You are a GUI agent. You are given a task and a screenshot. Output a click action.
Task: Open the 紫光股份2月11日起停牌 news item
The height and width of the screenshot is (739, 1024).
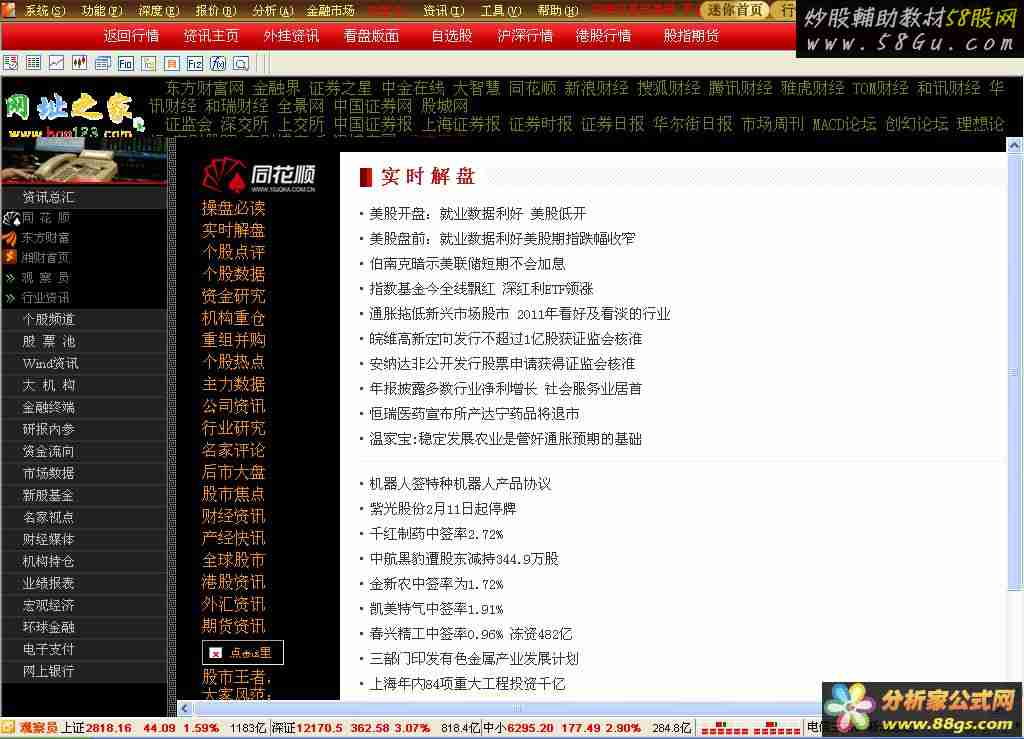[443, 509]
